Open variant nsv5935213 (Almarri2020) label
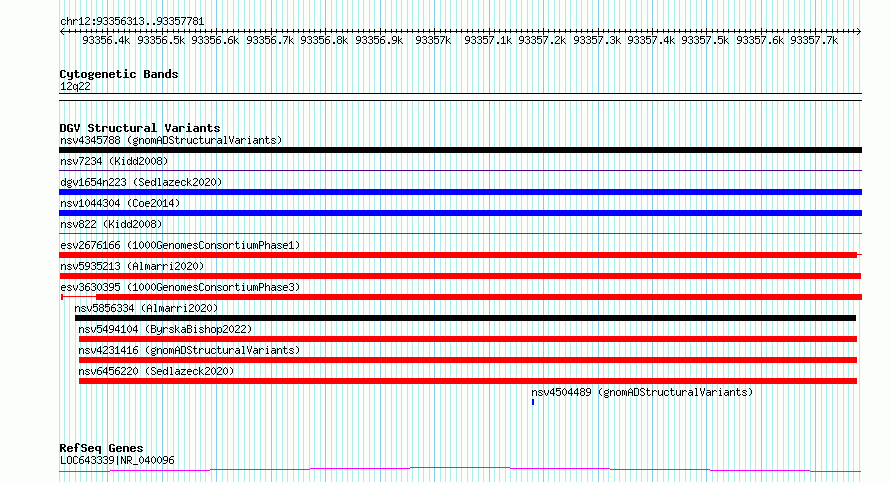The width and height of the screenshot is (890, 482). pyautogui.click(x=132, y=266)
